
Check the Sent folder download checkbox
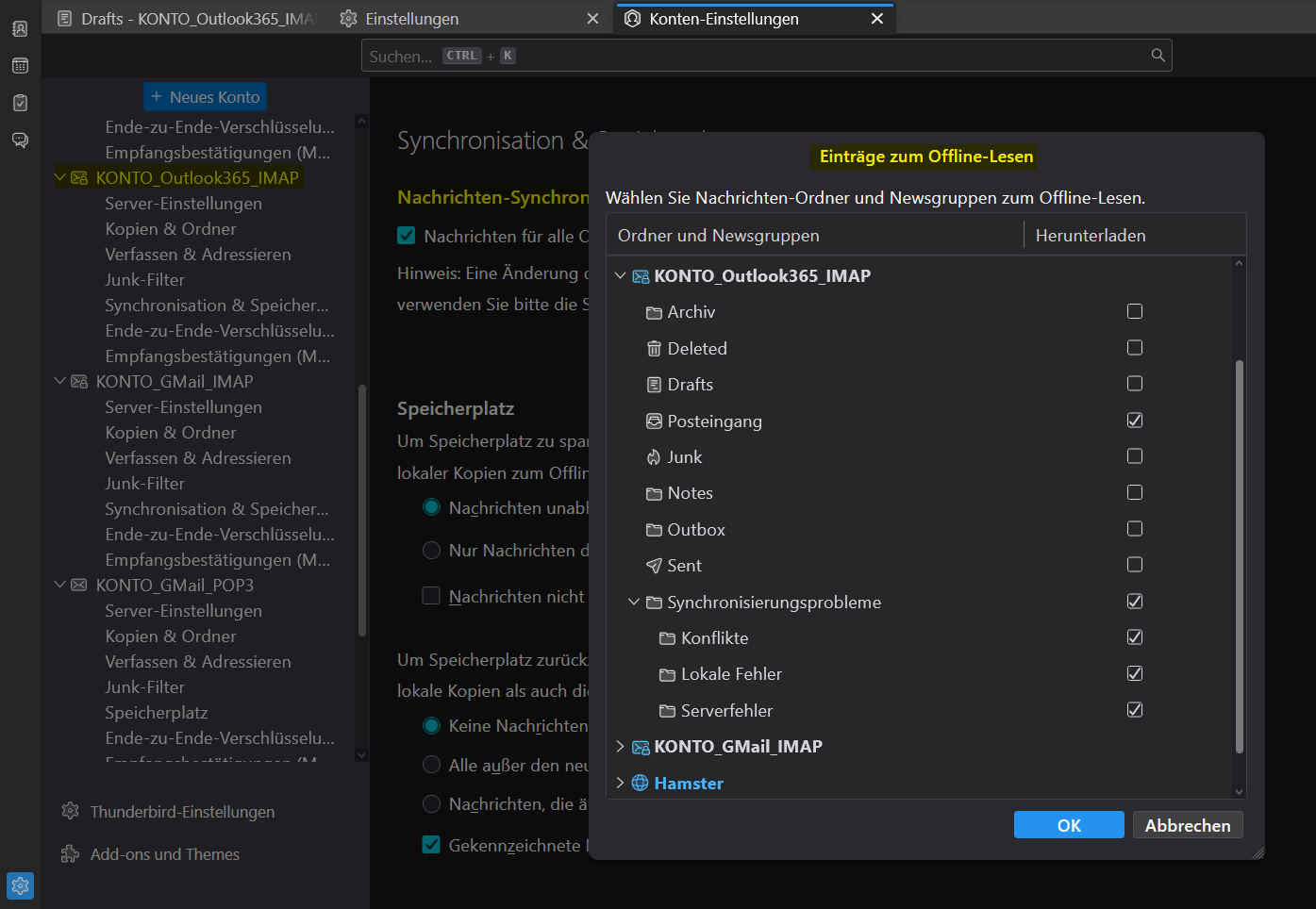coord(1135,565)
